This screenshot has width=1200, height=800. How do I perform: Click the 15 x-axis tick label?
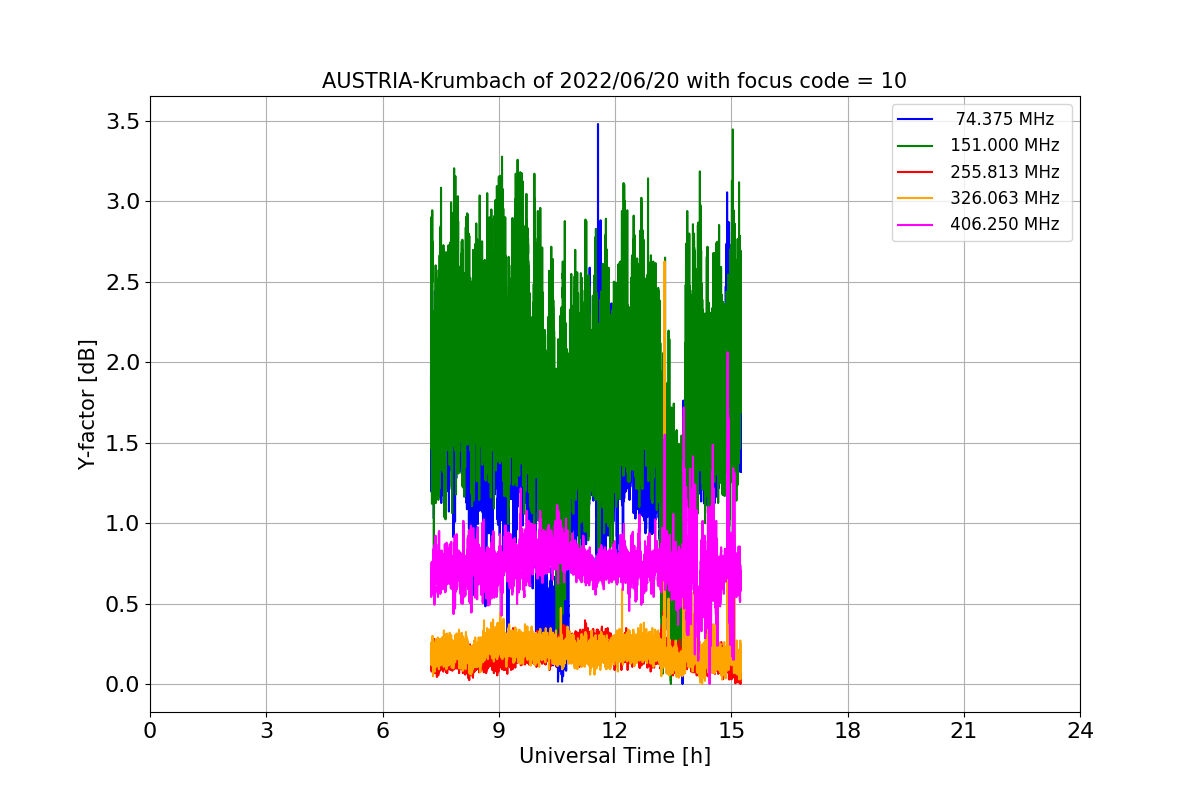731,731
